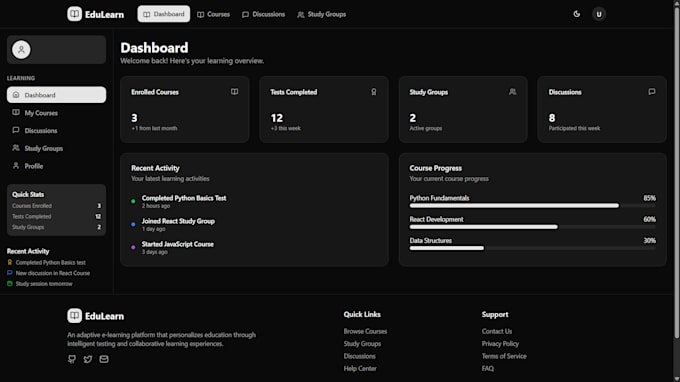Click the Tests Completed count 12

(x=277, y=118)
